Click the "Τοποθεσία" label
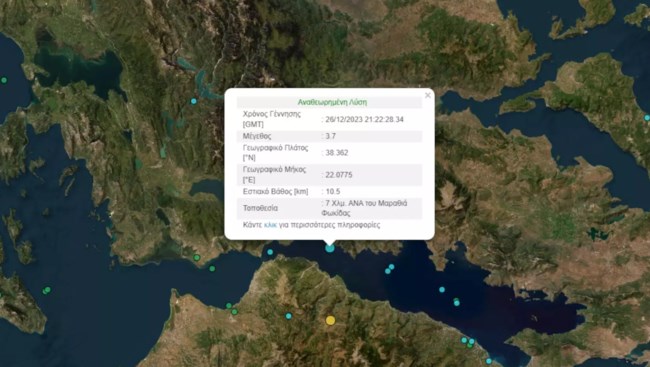Image resolution: width=650 pixels, height=367 pixels. pos(260,208)
